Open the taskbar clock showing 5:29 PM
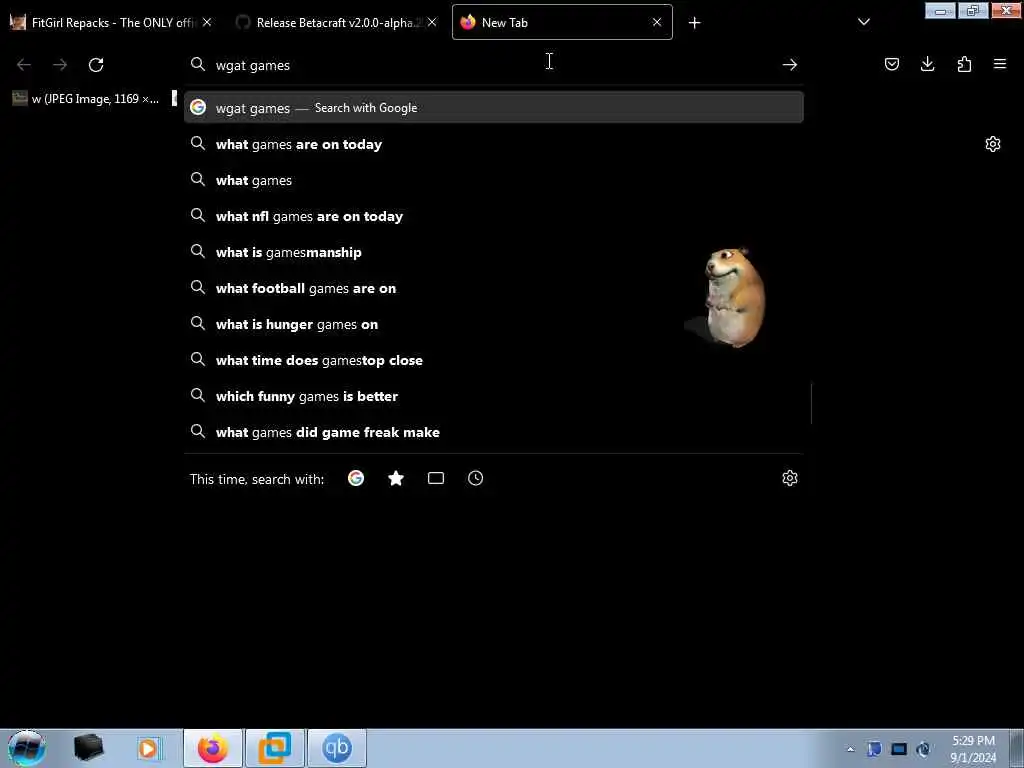 coord(973,749)
